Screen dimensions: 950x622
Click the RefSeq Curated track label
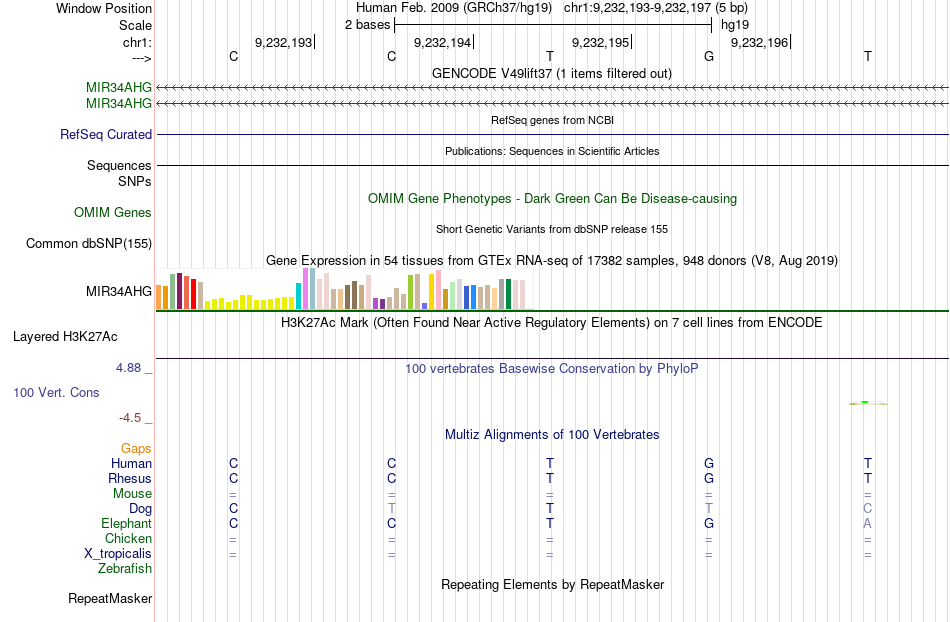point(106,134)
